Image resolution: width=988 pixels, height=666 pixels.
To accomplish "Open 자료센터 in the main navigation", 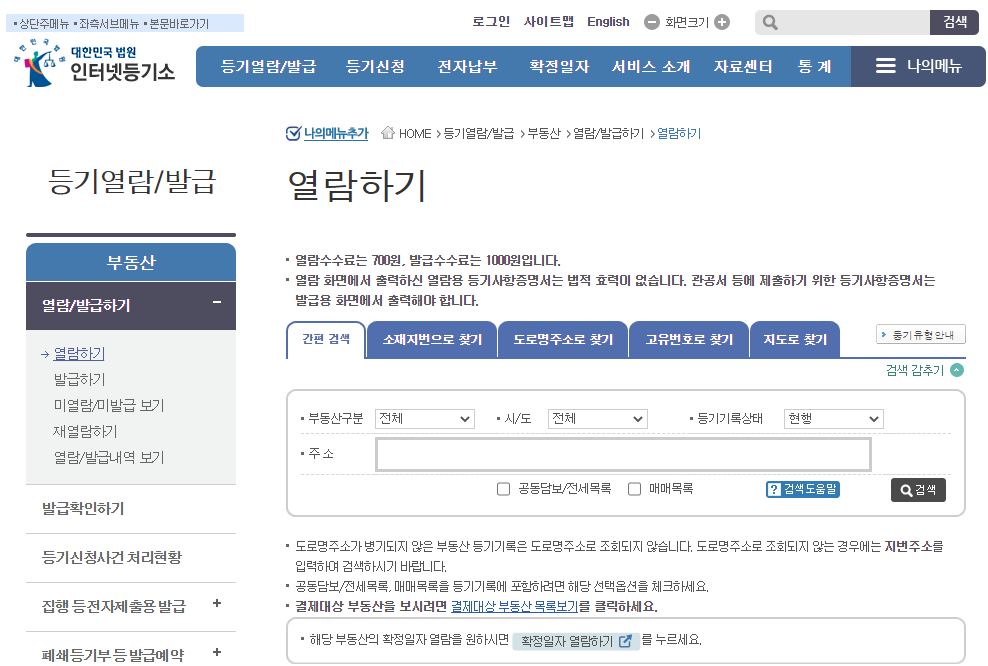I will pyautogui.click(x=743, y=67).
